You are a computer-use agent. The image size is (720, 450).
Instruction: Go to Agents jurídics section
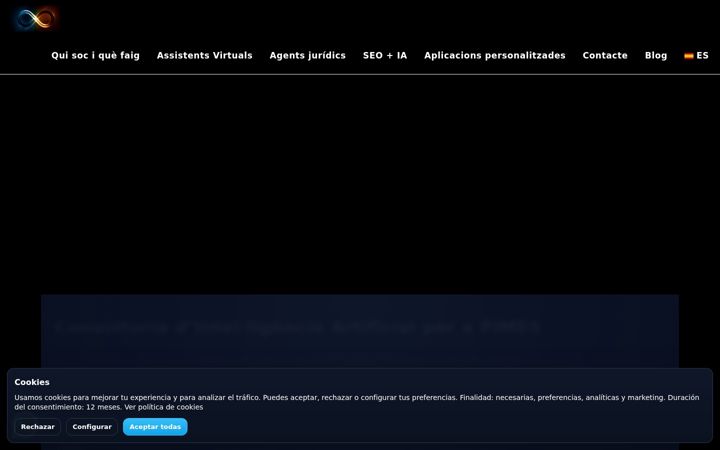click(x=308, y=56)
